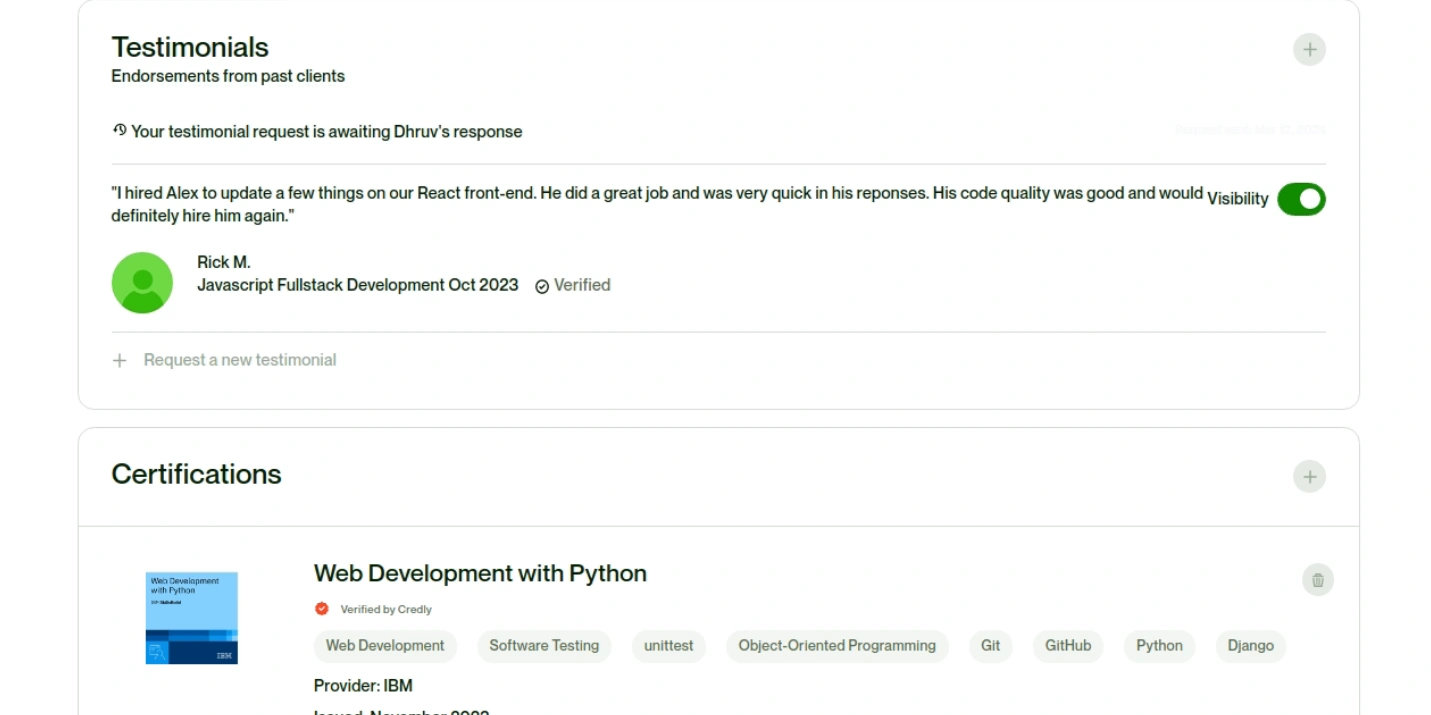Select the Django skill tag
1431x715 pixels.
(x=1251, y=646)
